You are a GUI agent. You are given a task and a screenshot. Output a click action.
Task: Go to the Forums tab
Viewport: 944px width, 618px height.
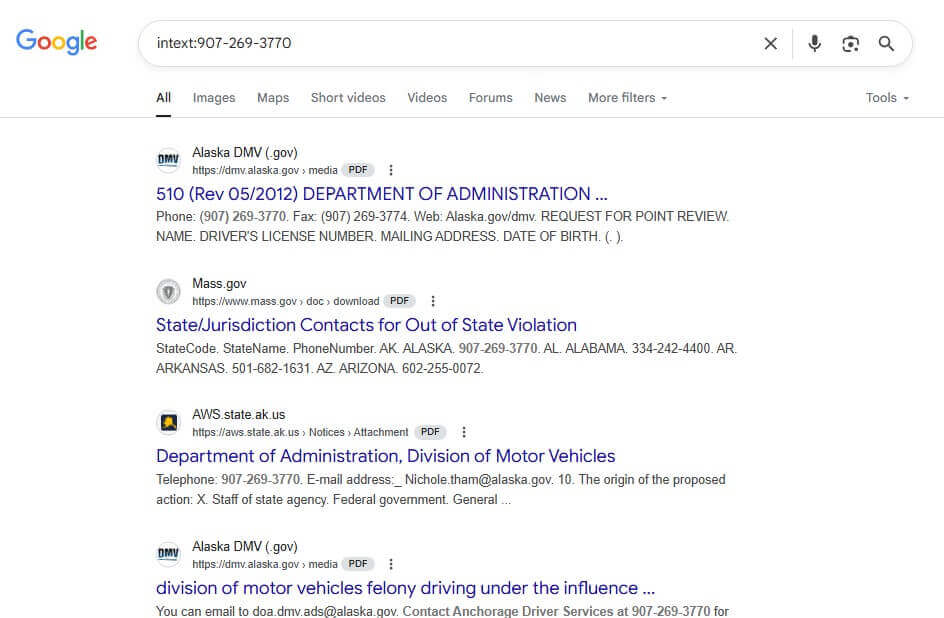pyautogui.click(x=491, y=97)
